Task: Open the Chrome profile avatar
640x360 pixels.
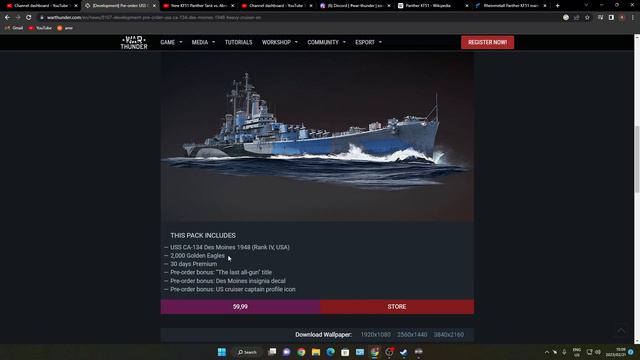Action: (622, 18)
